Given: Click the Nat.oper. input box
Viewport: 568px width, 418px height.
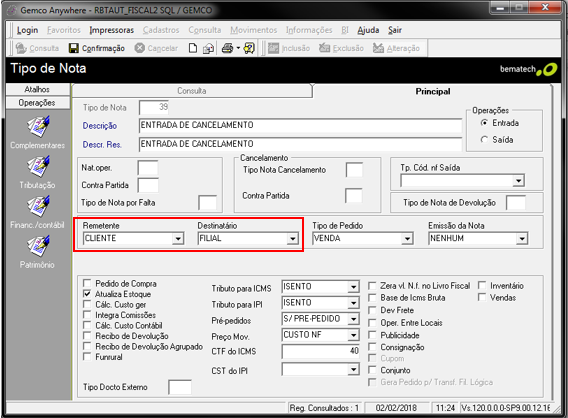Looking at the screenshot, I should tap(148, 168).
